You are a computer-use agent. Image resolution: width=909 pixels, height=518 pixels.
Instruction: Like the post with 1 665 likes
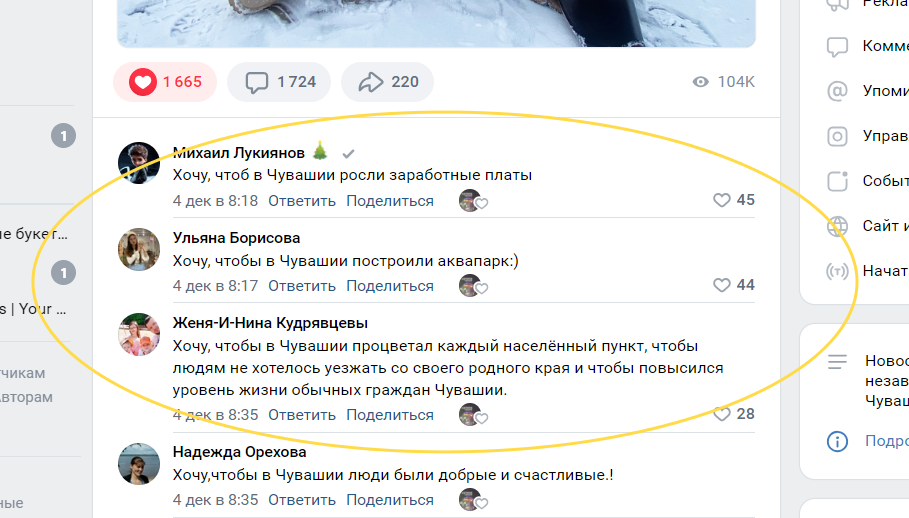click(143, 82)
